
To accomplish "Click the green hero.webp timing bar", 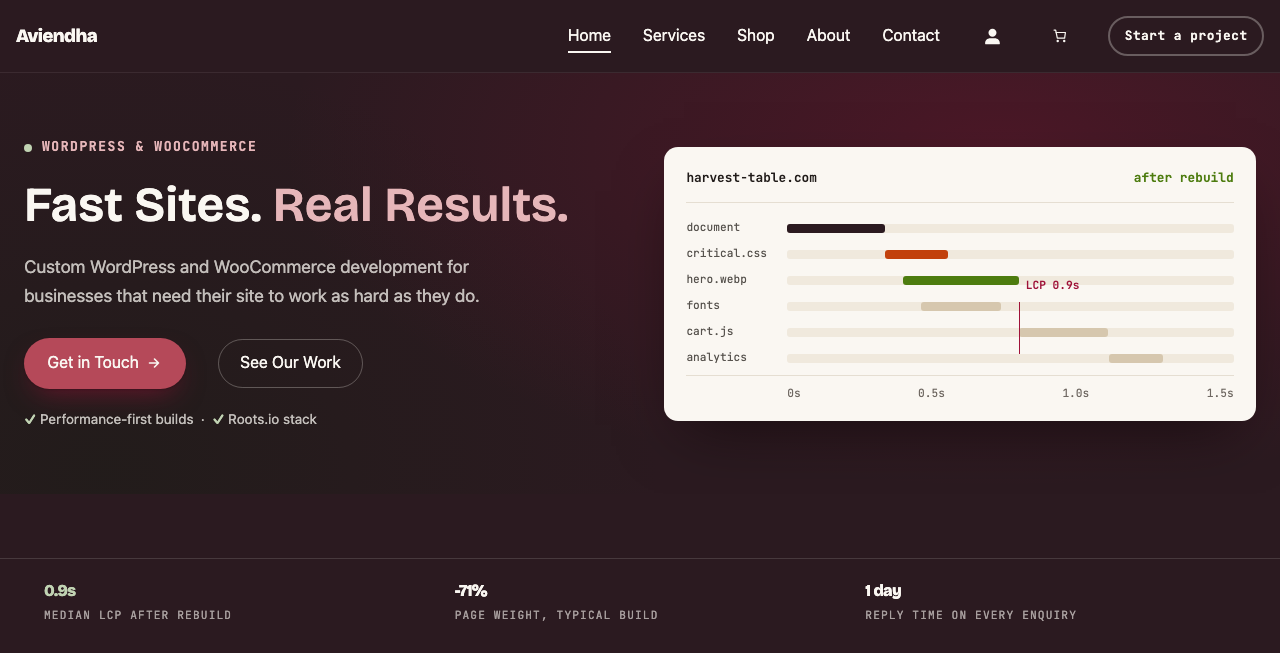I will tap(961, 280).
